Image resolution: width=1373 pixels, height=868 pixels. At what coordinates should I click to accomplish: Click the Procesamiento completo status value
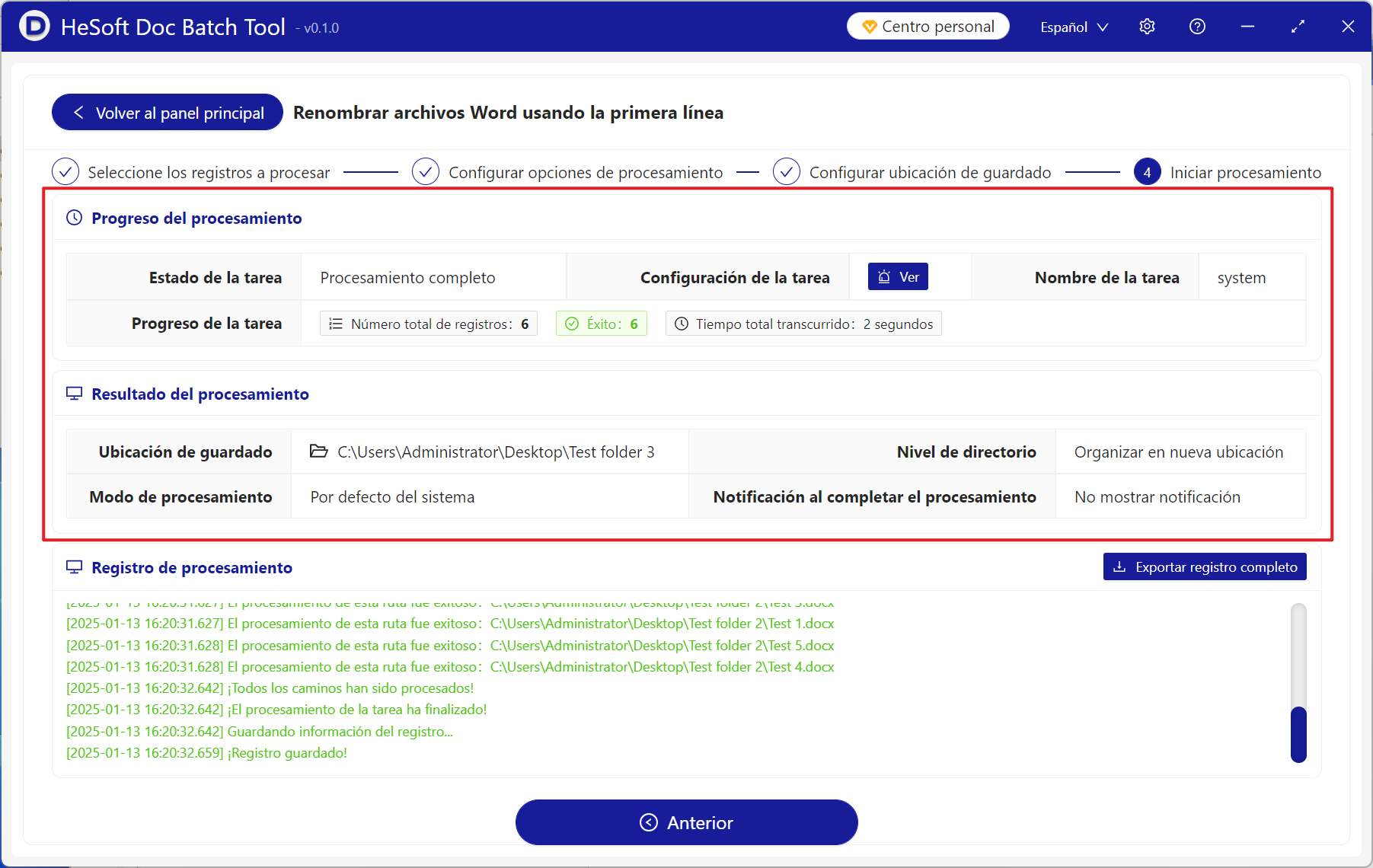click(407, 278)
